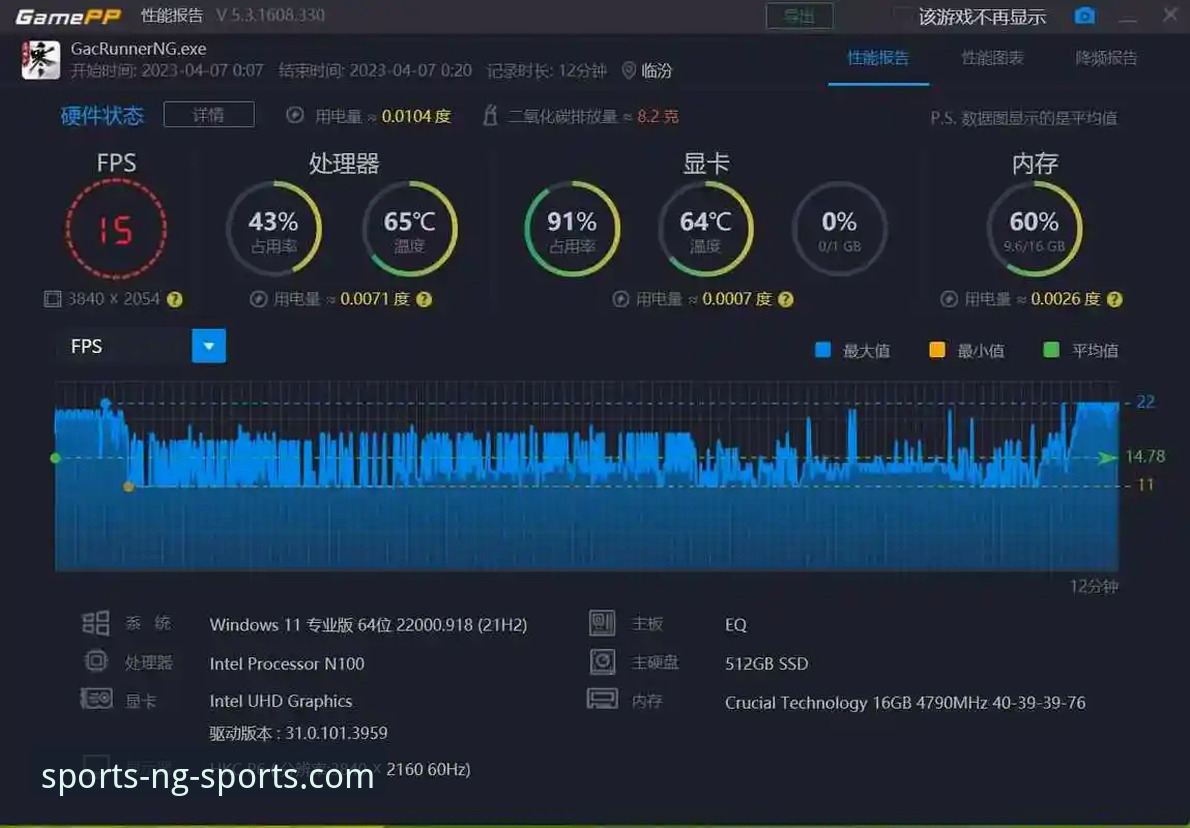Click the FPS circular gauge showing 15

coord(116,230)
